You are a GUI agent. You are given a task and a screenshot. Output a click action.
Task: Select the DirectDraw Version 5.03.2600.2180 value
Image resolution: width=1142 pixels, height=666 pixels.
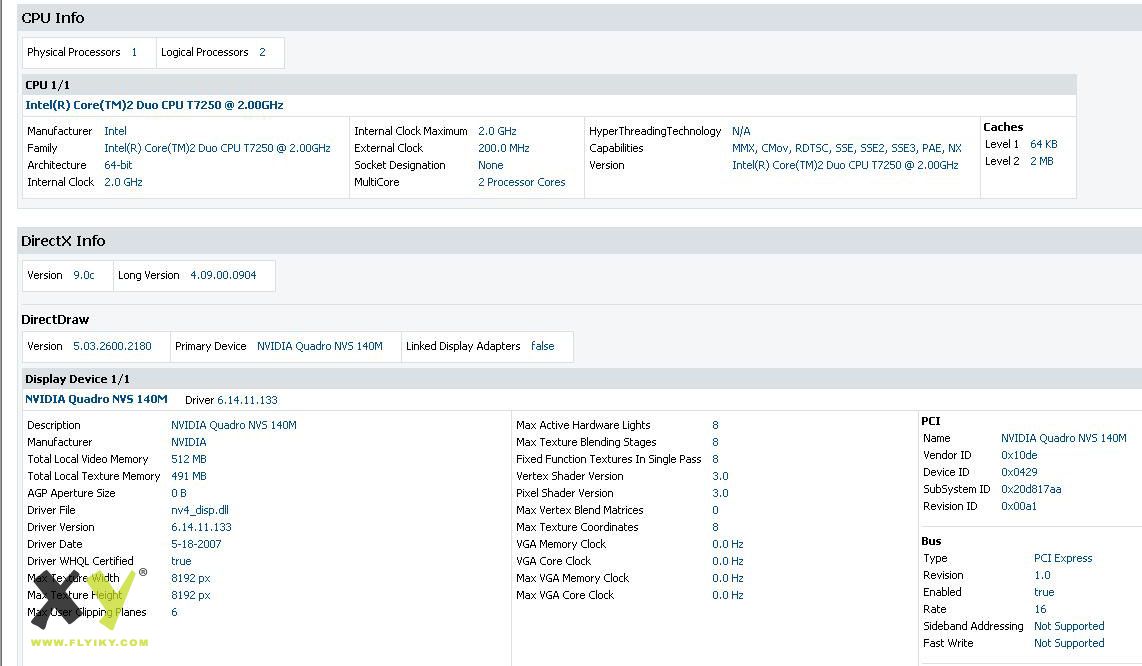click(112, 346)
